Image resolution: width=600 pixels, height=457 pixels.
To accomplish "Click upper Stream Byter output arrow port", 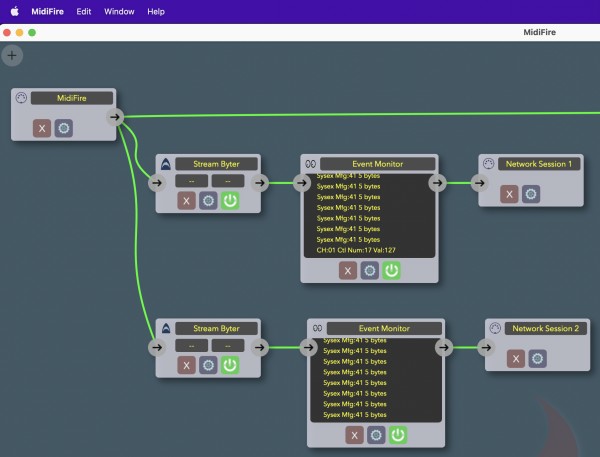I will [x=260, y=183].
